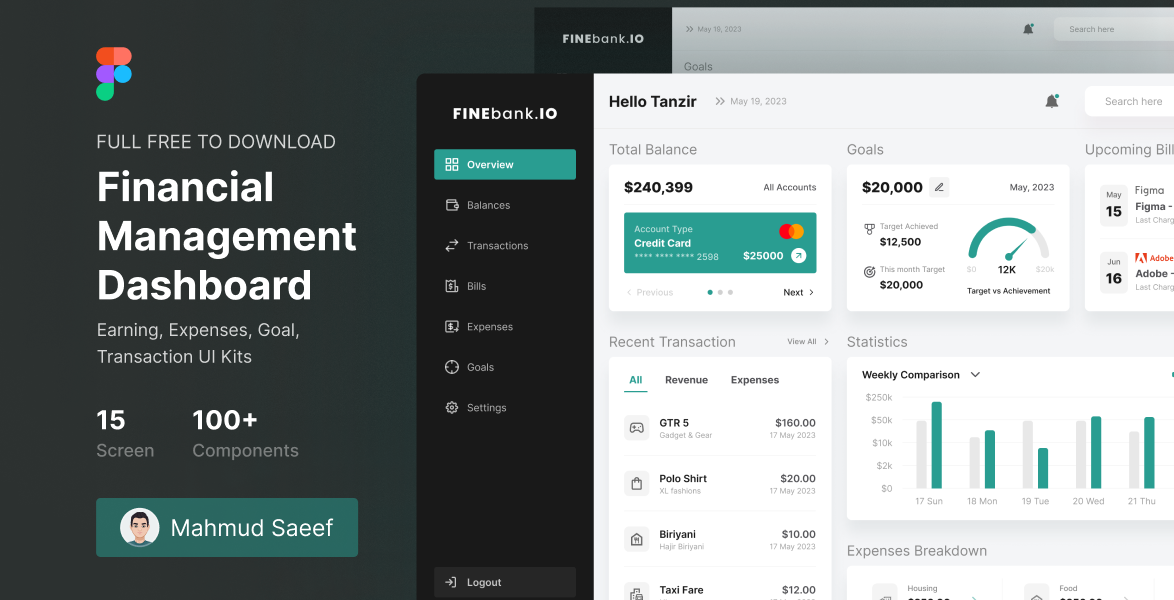Click the gamepad icon beside GTR 5
This screenshot has height=600, width=1174.
pos(637,427)
